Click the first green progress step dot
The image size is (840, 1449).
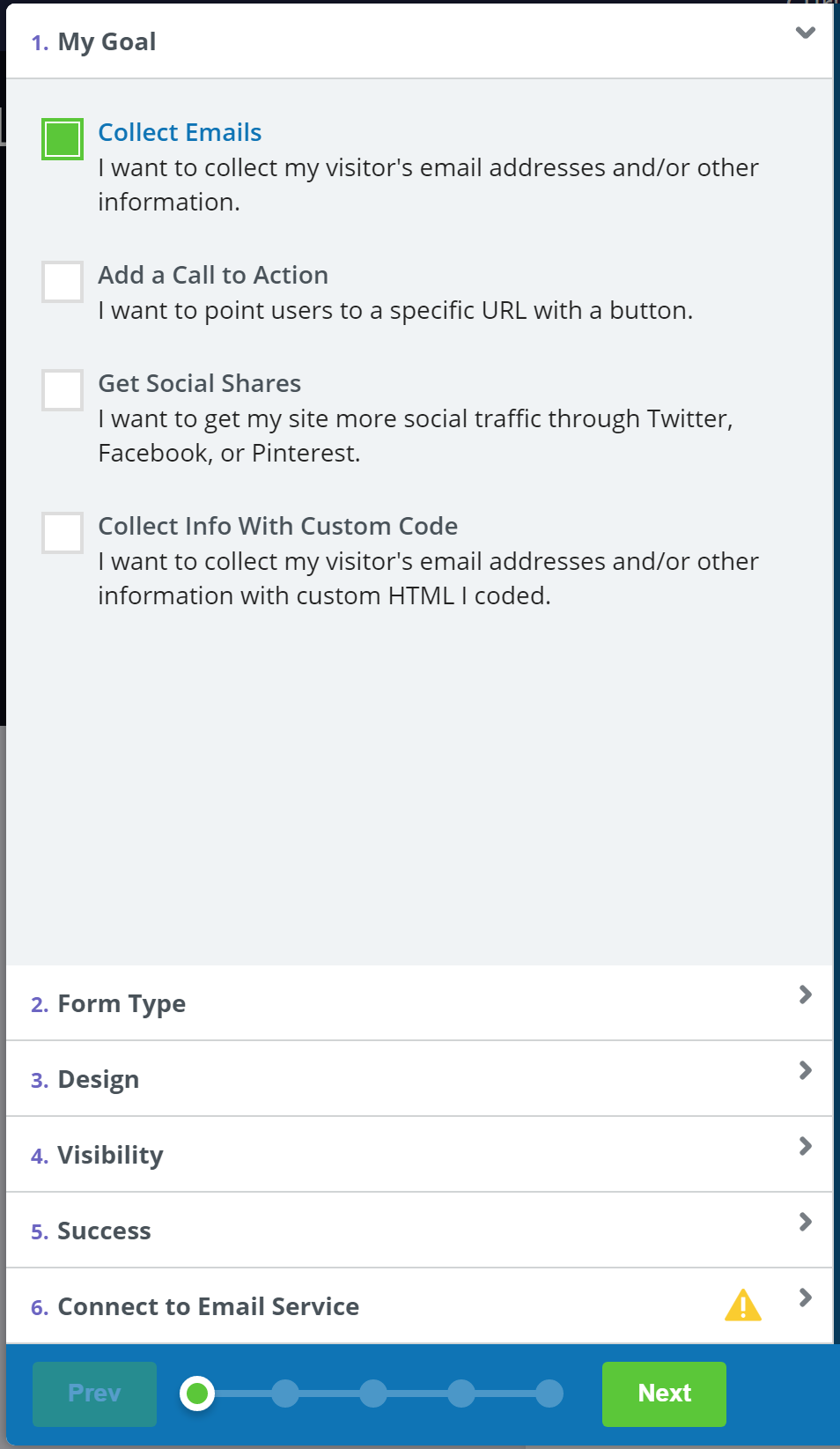pyautogui.click(x=197, y=1394)
